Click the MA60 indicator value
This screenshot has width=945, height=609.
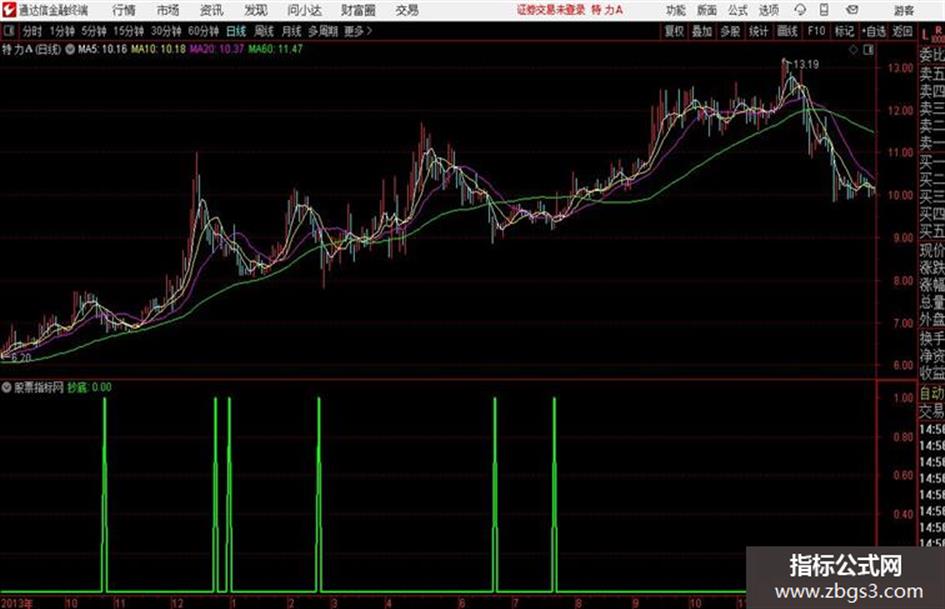coord(275,49)
